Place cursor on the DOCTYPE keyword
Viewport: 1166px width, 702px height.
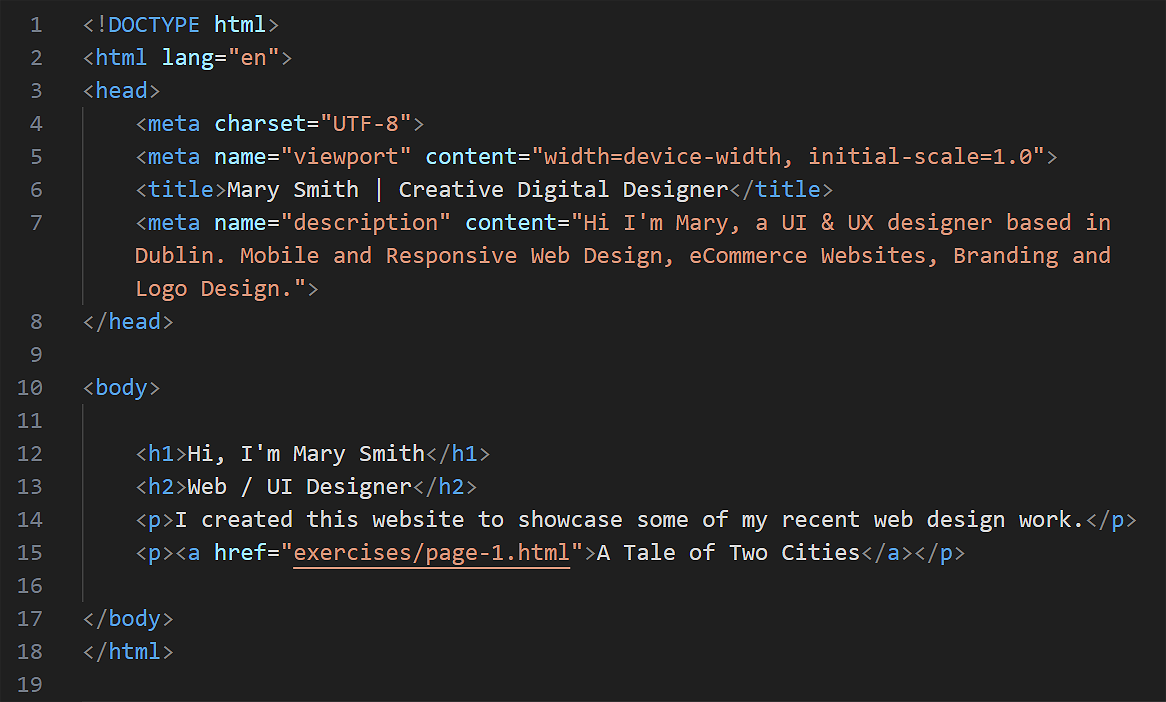coord(154,24)
